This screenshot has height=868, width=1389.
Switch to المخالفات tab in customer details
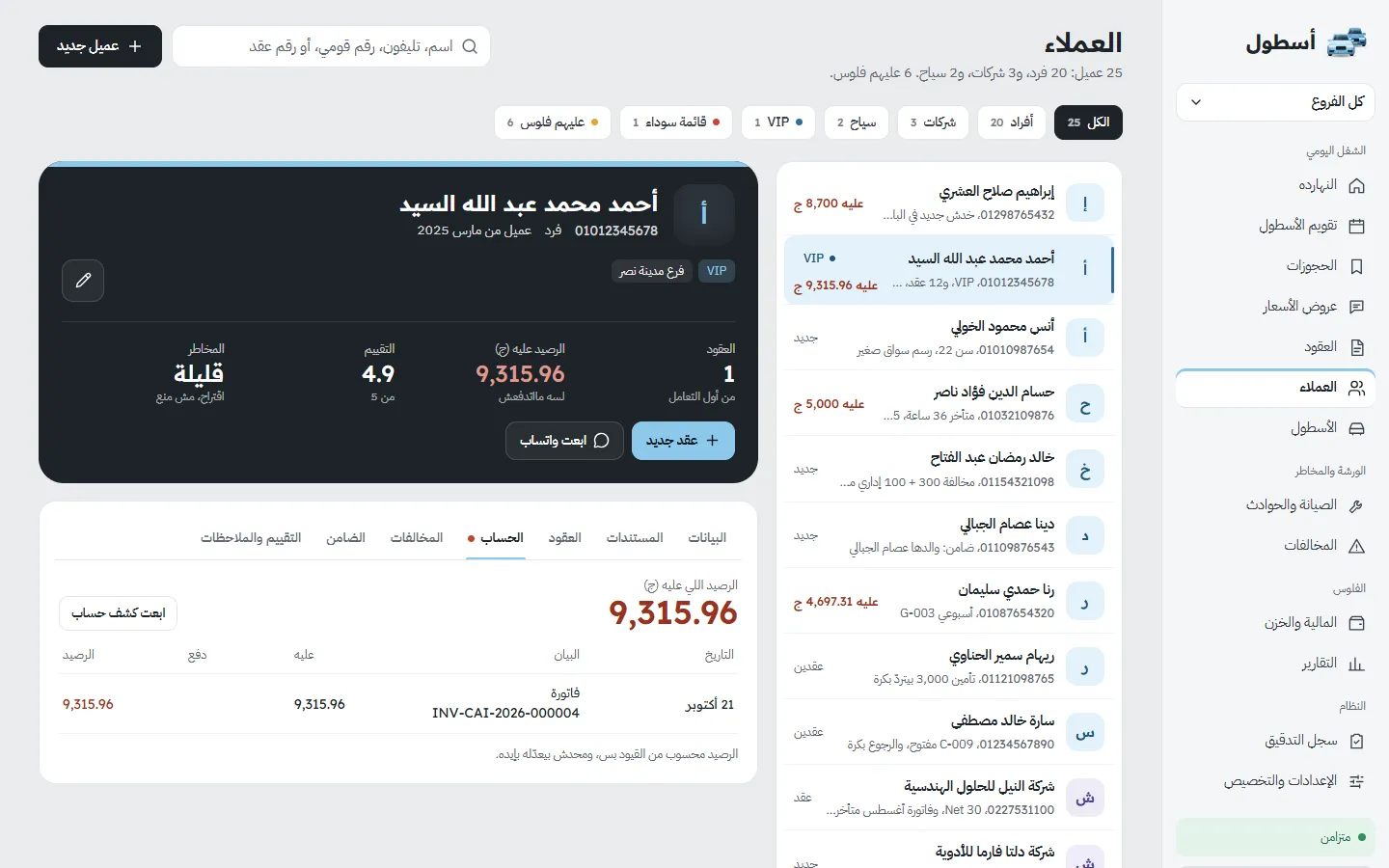pyautogui.click(x=417, y=538)
